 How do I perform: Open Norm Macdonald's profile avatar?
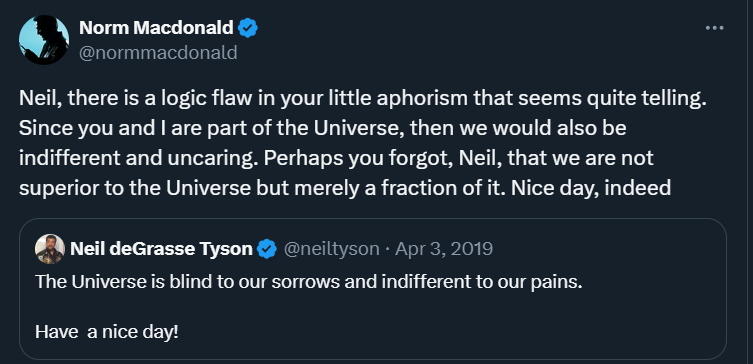(44, 39)
